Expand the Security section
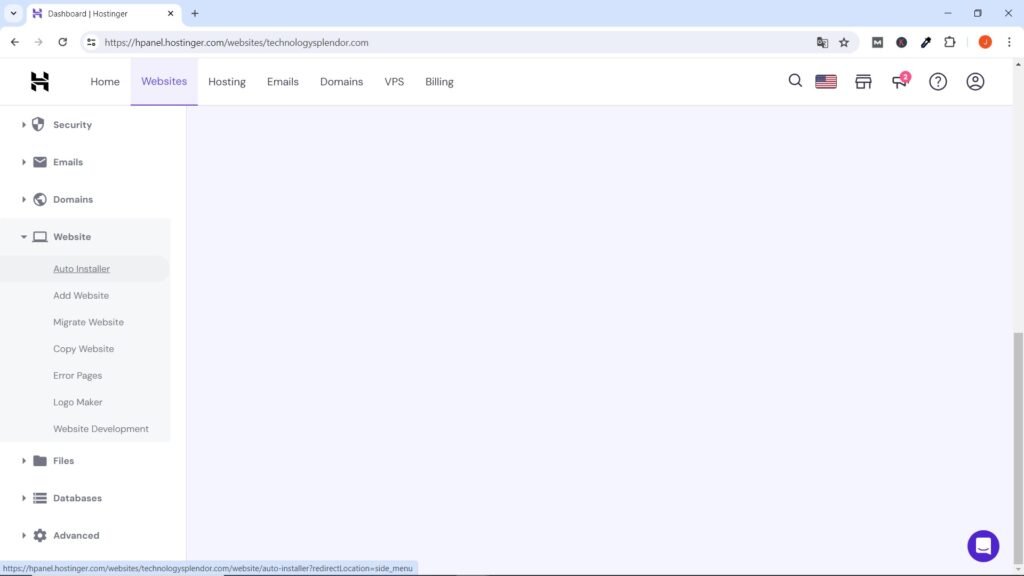 point(71,124)
